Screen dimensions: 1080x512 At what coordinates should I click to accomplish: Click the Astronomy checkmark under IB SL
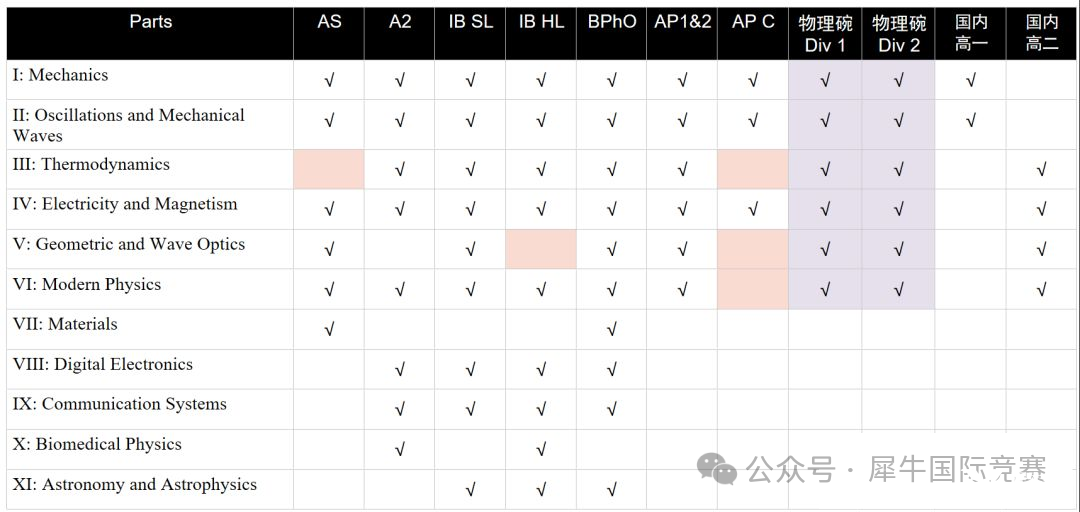(x=470, y=491)
